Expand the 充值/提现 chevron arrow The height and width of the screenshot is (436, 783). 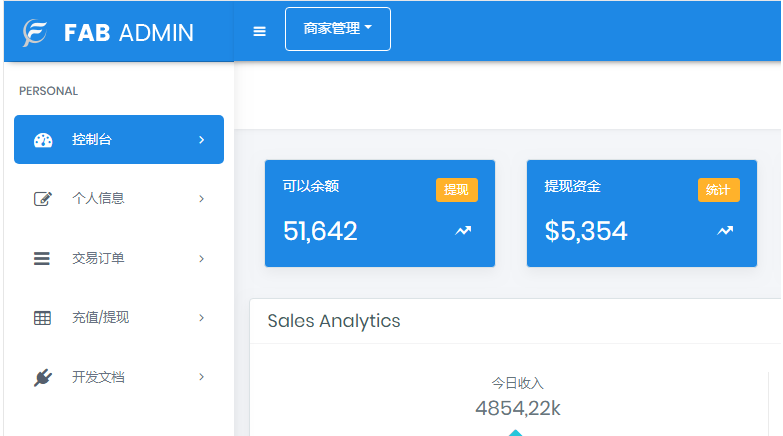pos(201,318)
